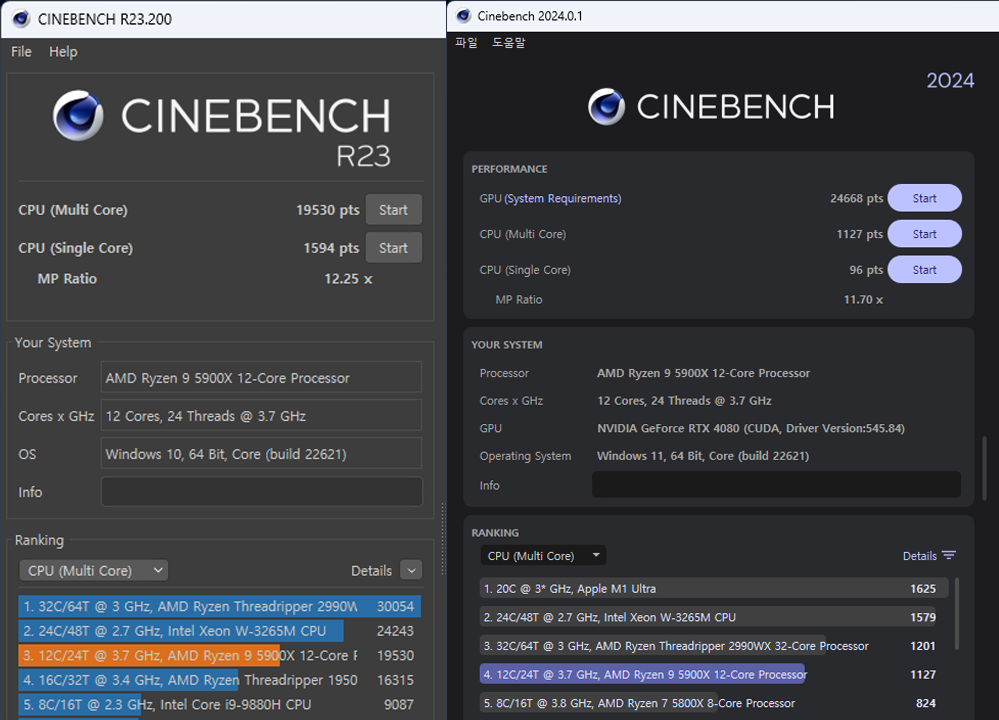
Task: Select R23 ranking row Threadripper 1950 16315
Action: coord(219,680)
